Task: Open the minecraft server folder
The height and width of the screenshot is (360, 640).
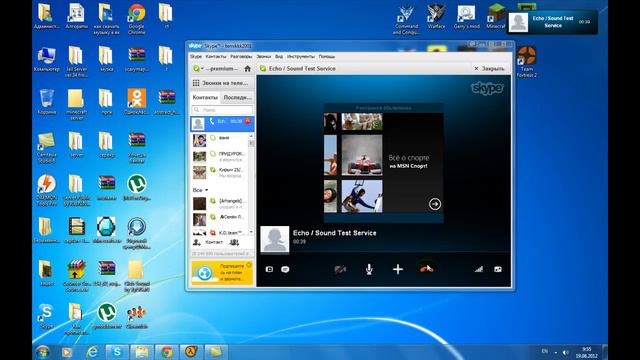Action: pos(76,104)
